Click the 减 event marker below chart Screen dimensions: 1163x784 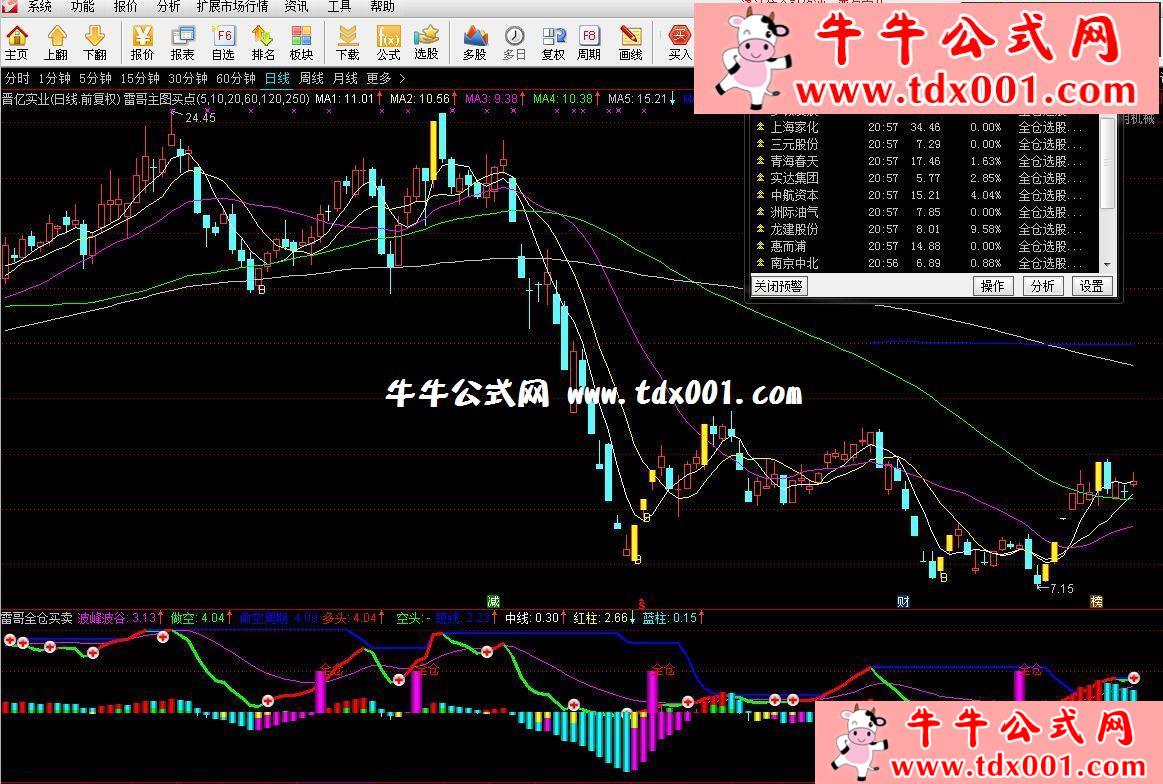click(493, 601)
